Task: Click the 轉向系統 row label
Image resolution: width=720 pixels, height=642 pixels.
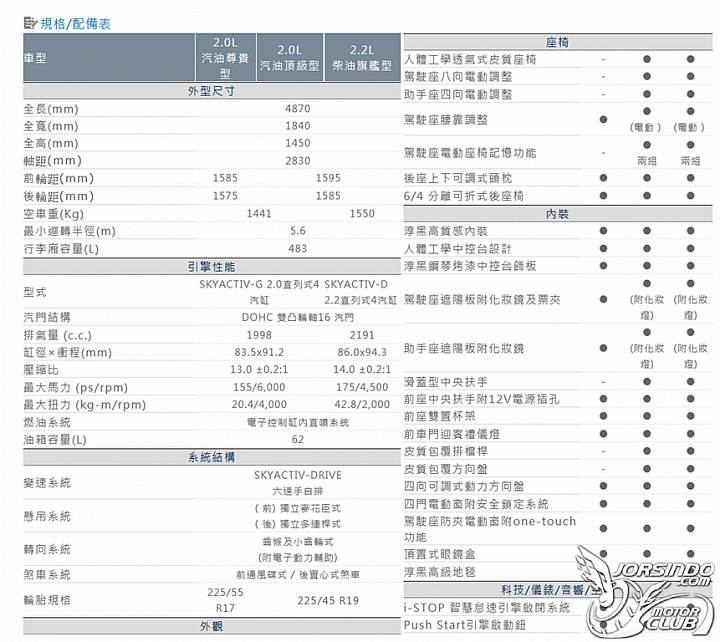Action: (x=47, y=549)
